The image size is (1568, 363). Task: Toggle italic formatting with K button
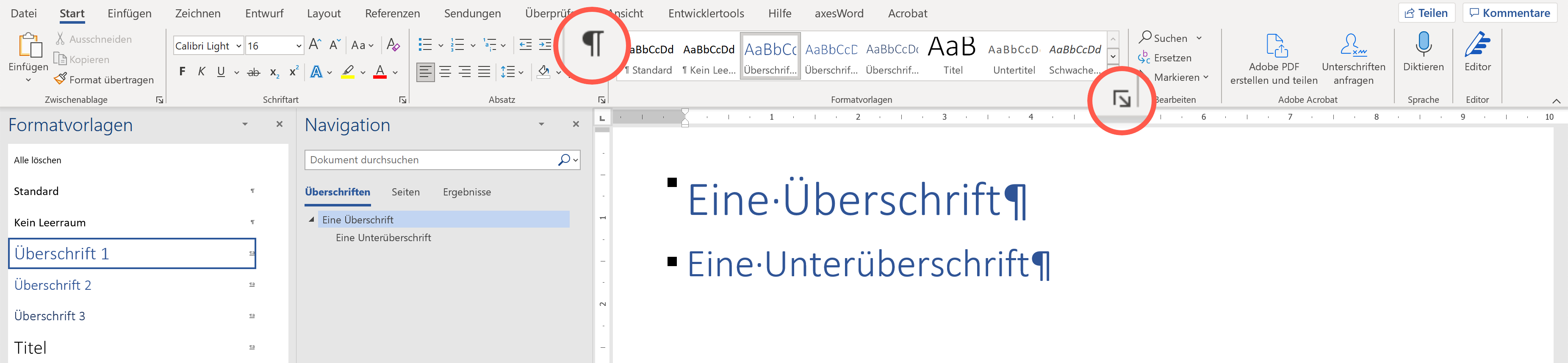point(202,72)
